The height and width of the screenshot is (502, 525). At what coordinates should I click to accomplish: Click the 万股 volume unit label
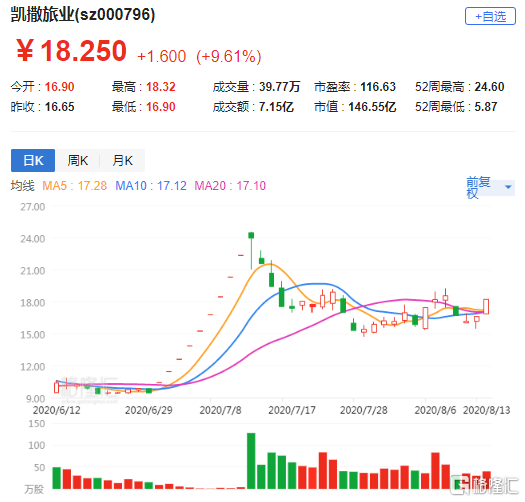click(x=34, y=490)
